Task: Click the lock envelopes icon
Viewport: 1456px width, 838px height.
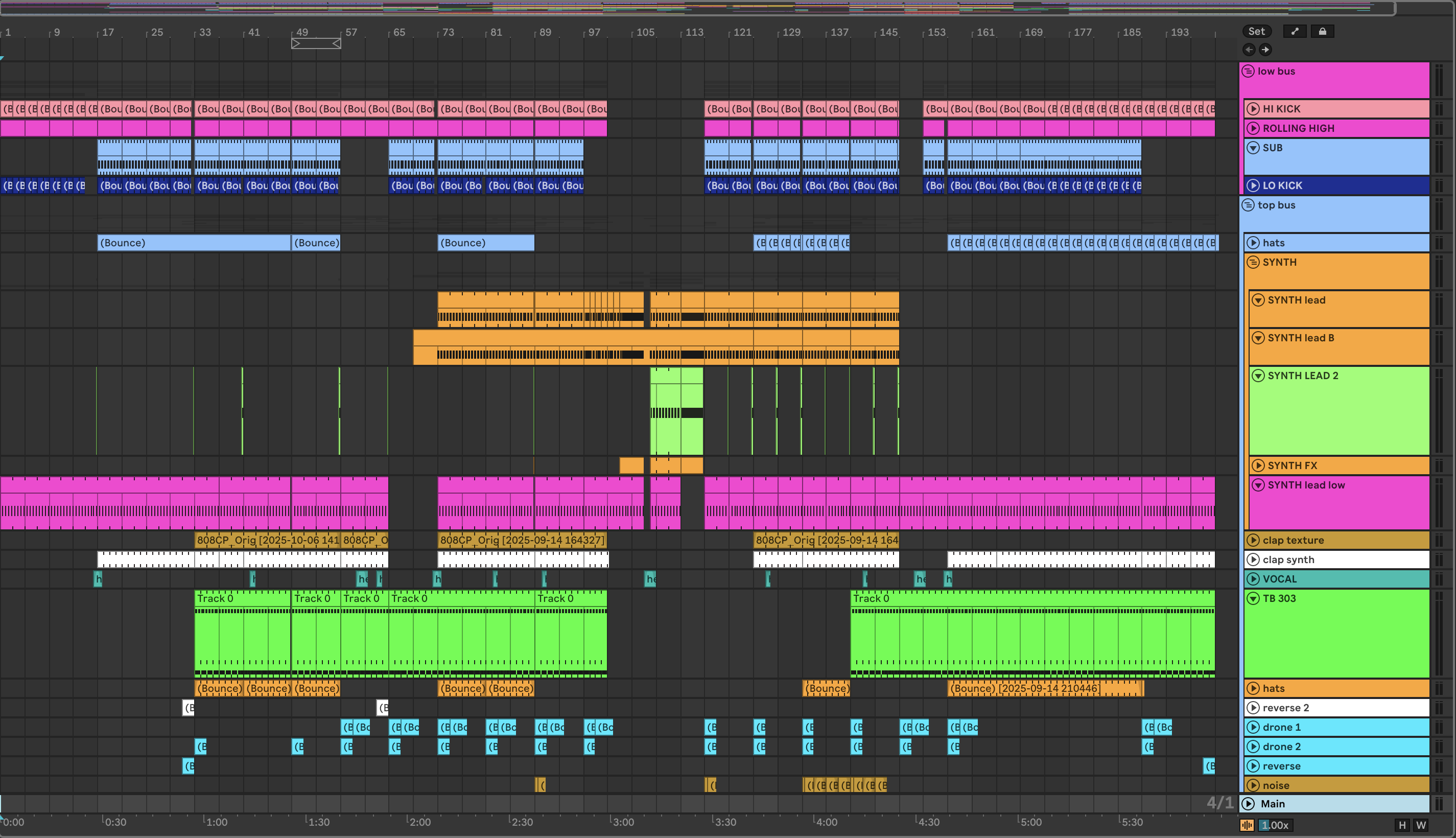Action: pyautogui.click(x=1322, y=31)
